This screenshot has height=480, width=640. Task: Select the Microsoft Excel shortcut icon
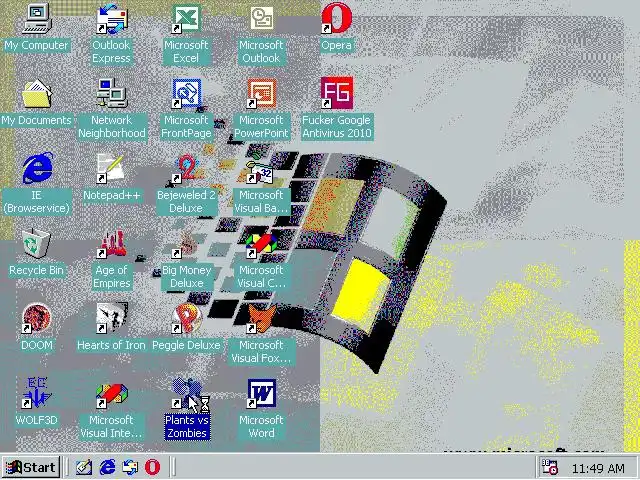point(186,18)
